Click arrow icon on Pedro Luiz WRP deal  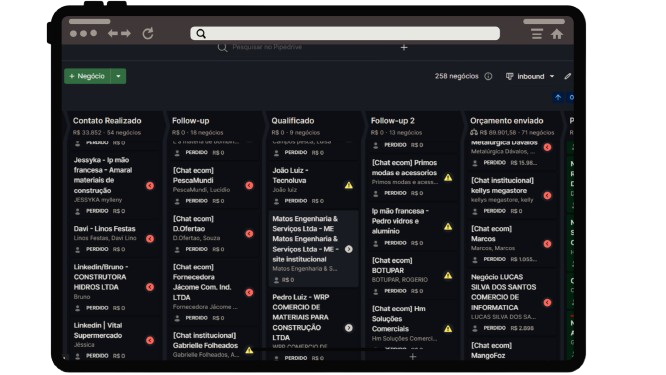(x=349, y=328)
